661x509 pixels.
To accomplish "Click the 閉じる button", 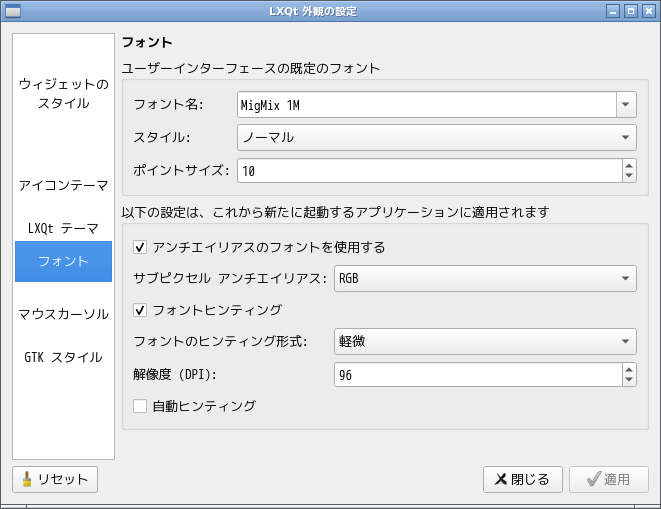I will pos(522,480).
